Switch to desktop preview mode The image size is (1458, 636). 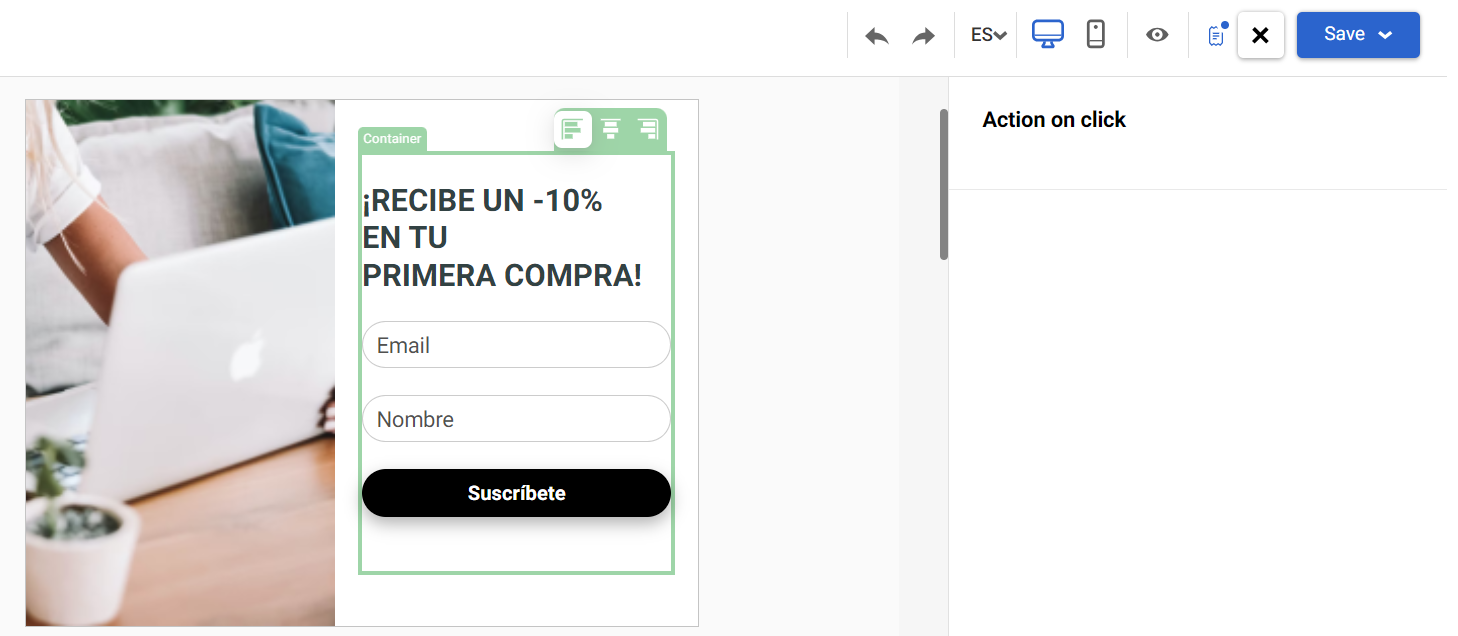click(1047, 35)
